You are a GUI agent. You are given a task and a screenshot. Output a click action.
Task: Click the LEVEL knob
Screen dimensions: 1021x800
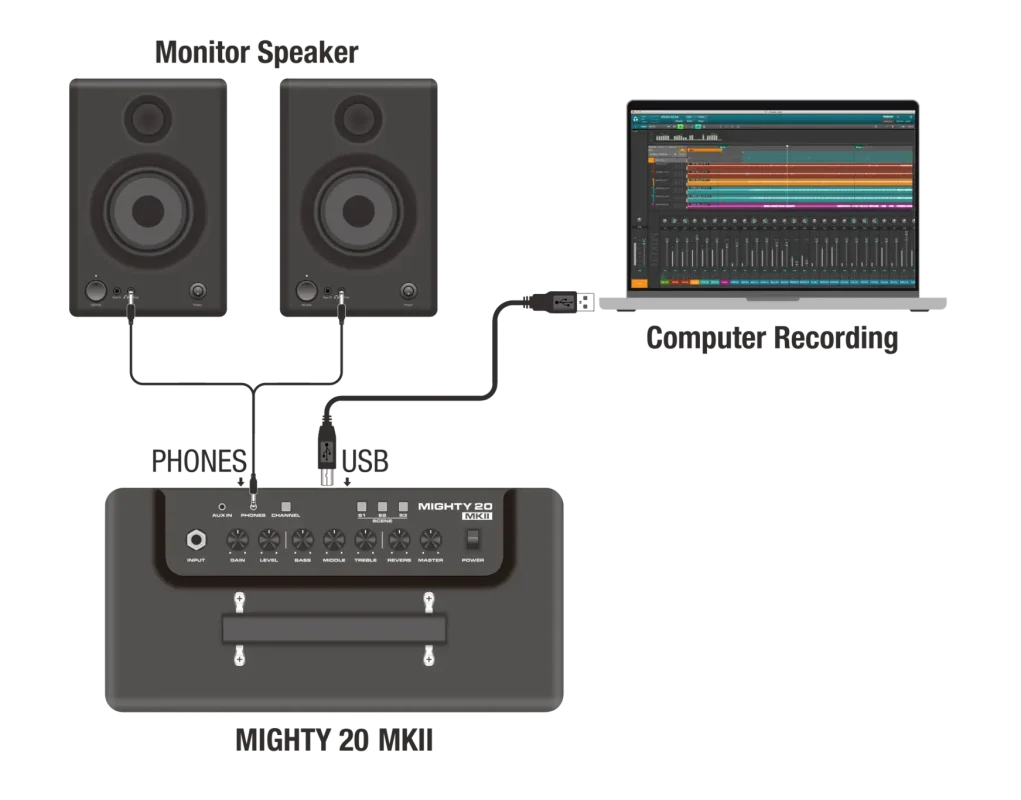tap(269, 540)
